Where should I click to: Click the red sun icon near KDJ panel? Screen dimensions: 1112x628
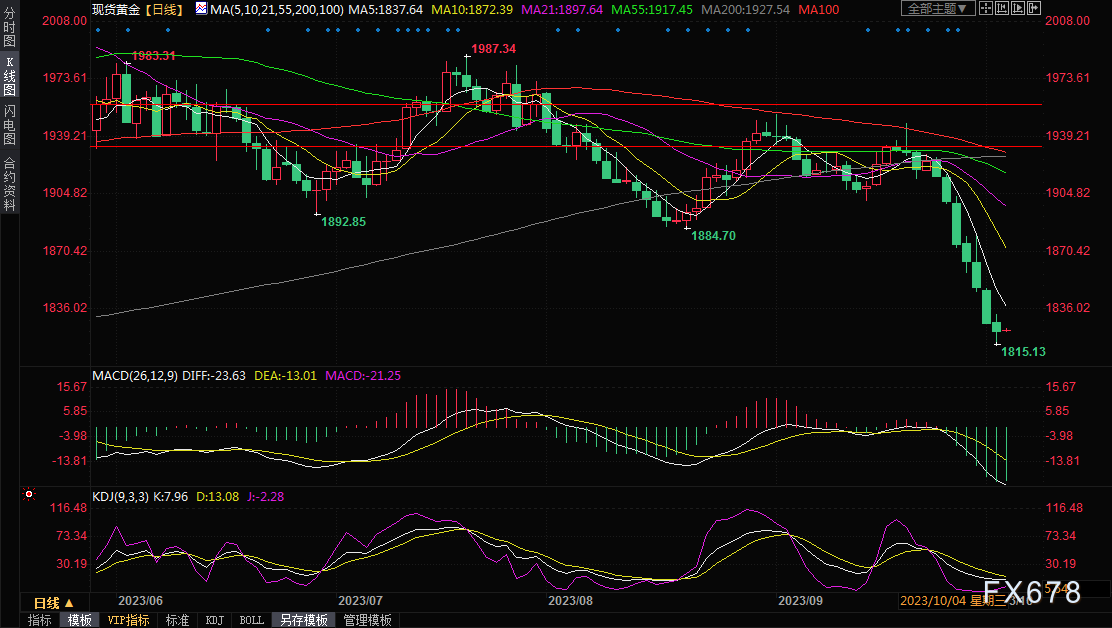pos(29,493)
